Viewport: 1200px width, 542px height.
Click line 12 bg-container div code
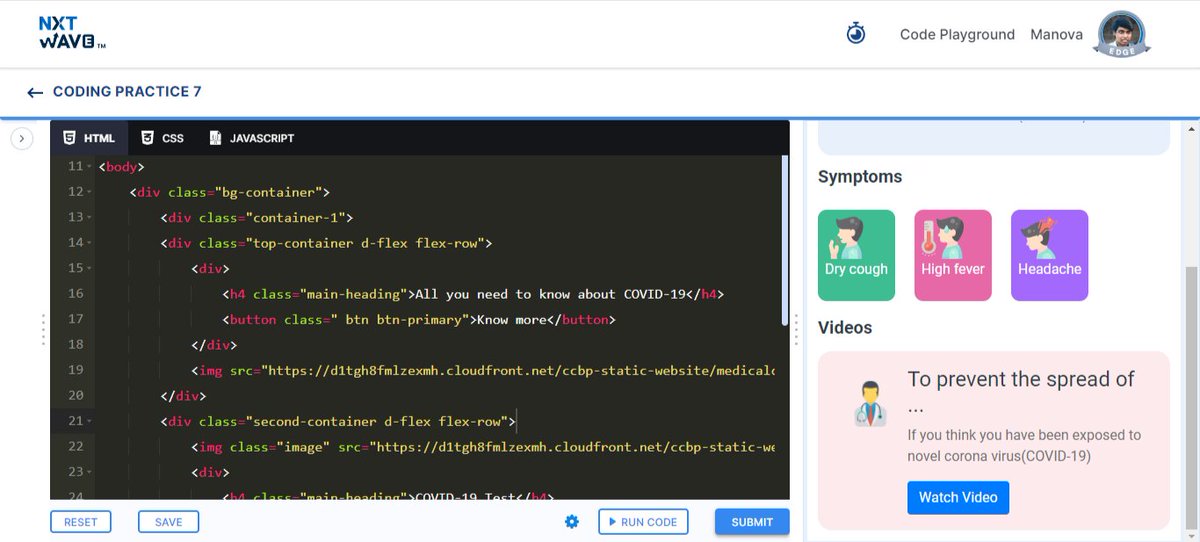point(229,192)
